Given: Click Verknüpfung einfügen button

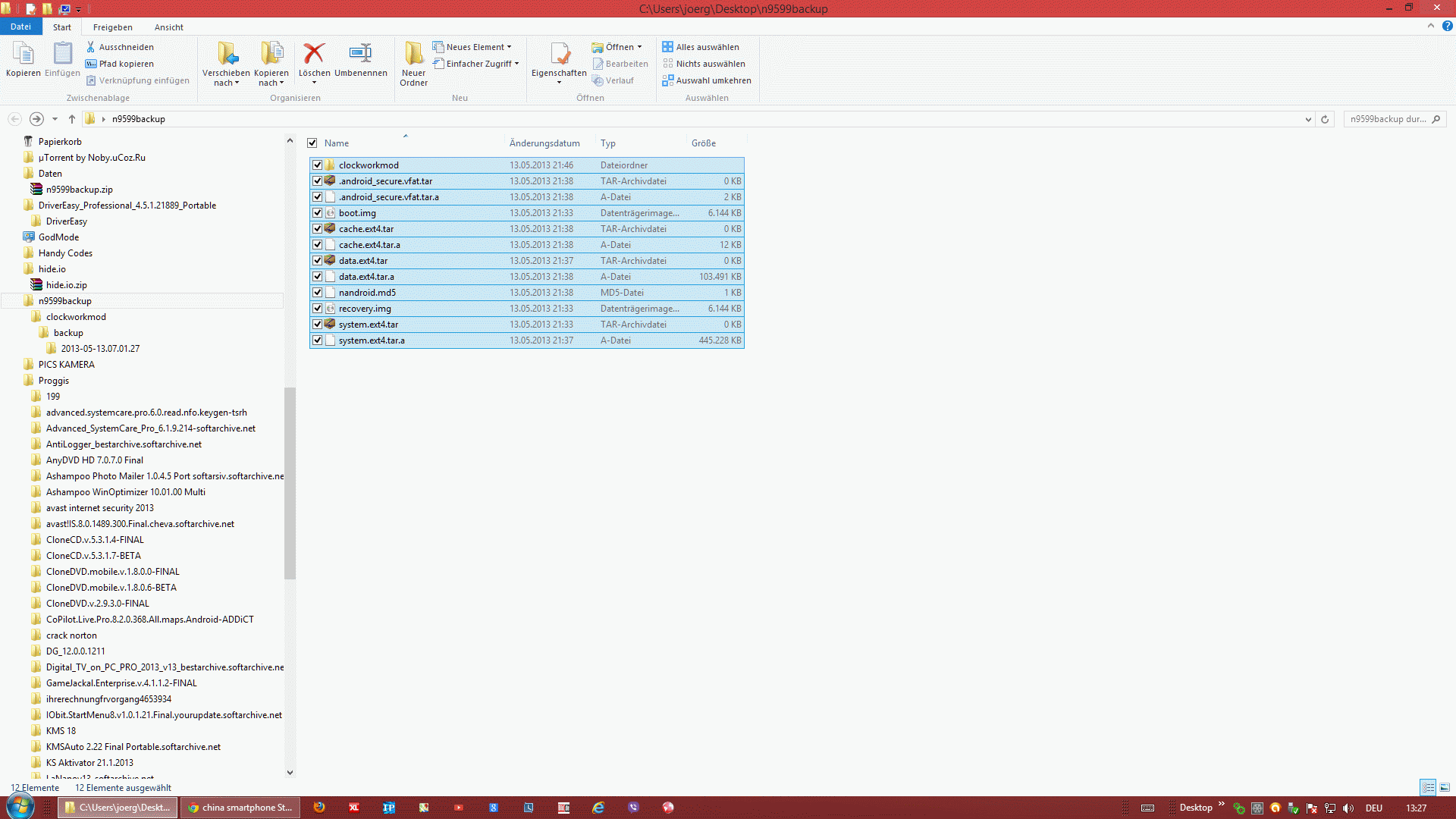Looking at the screenshot, I should click(x=137, y=80).
